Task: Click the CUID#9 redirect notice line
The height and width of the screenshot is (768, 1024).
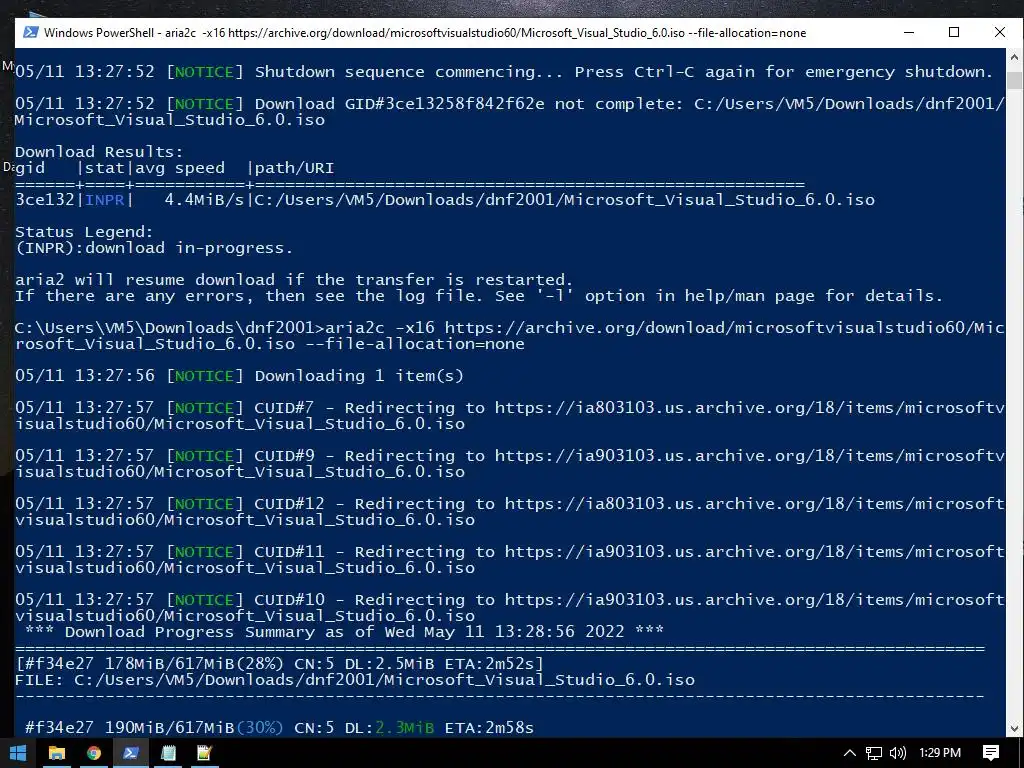Action: [509, 464]
